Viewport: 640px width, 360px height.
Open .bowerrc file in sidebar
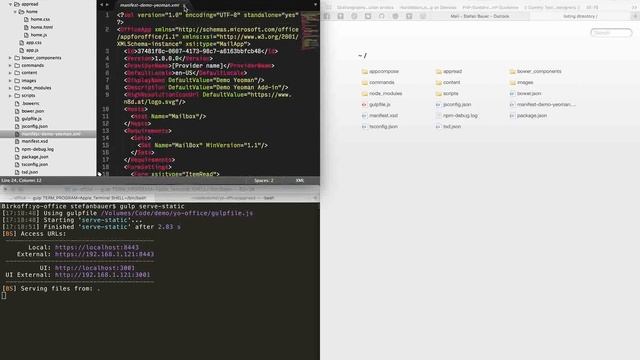31,104
